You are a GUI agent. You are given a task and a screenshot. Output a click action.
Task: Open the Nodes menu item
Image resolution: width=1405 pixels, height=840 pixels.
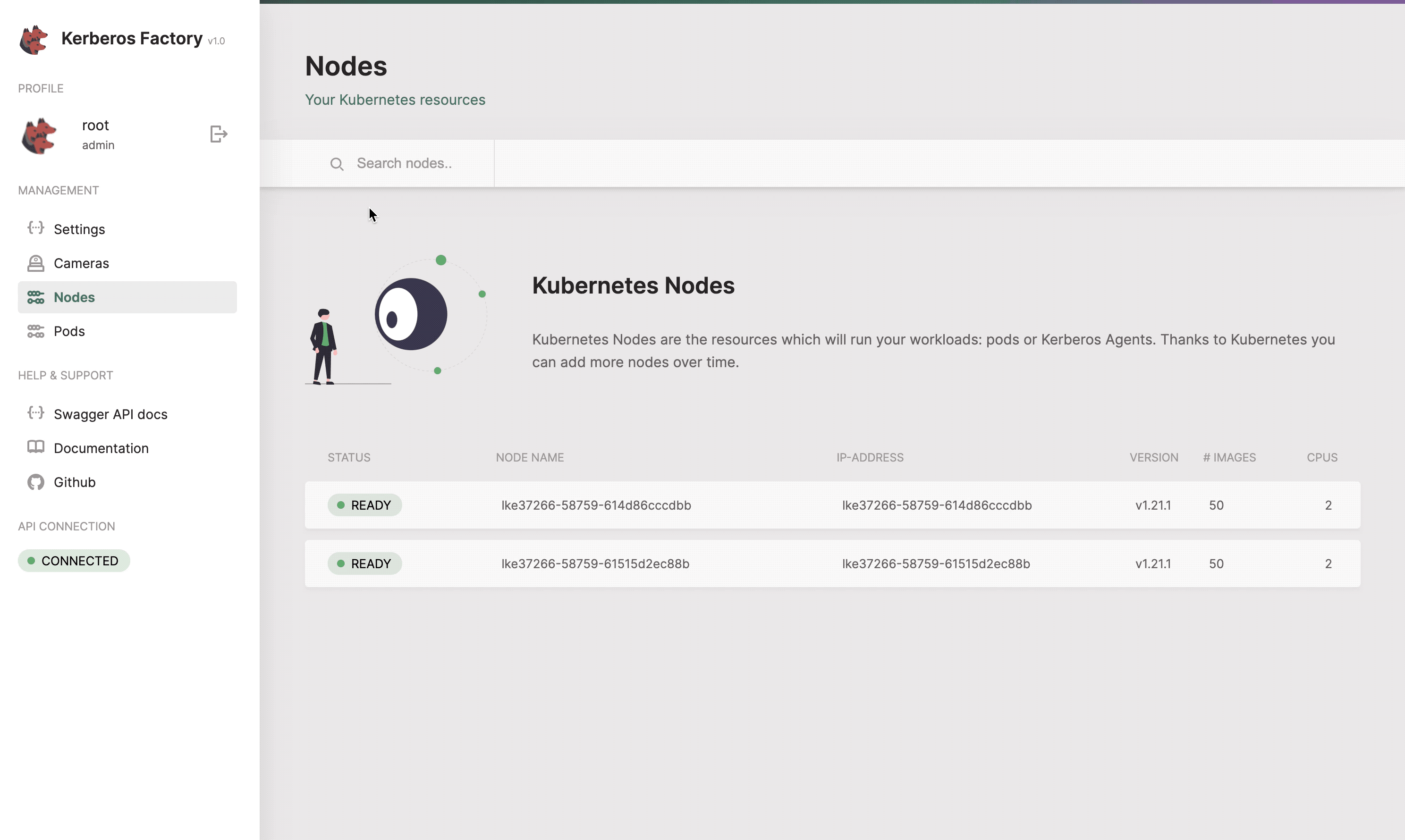point(74,297)
